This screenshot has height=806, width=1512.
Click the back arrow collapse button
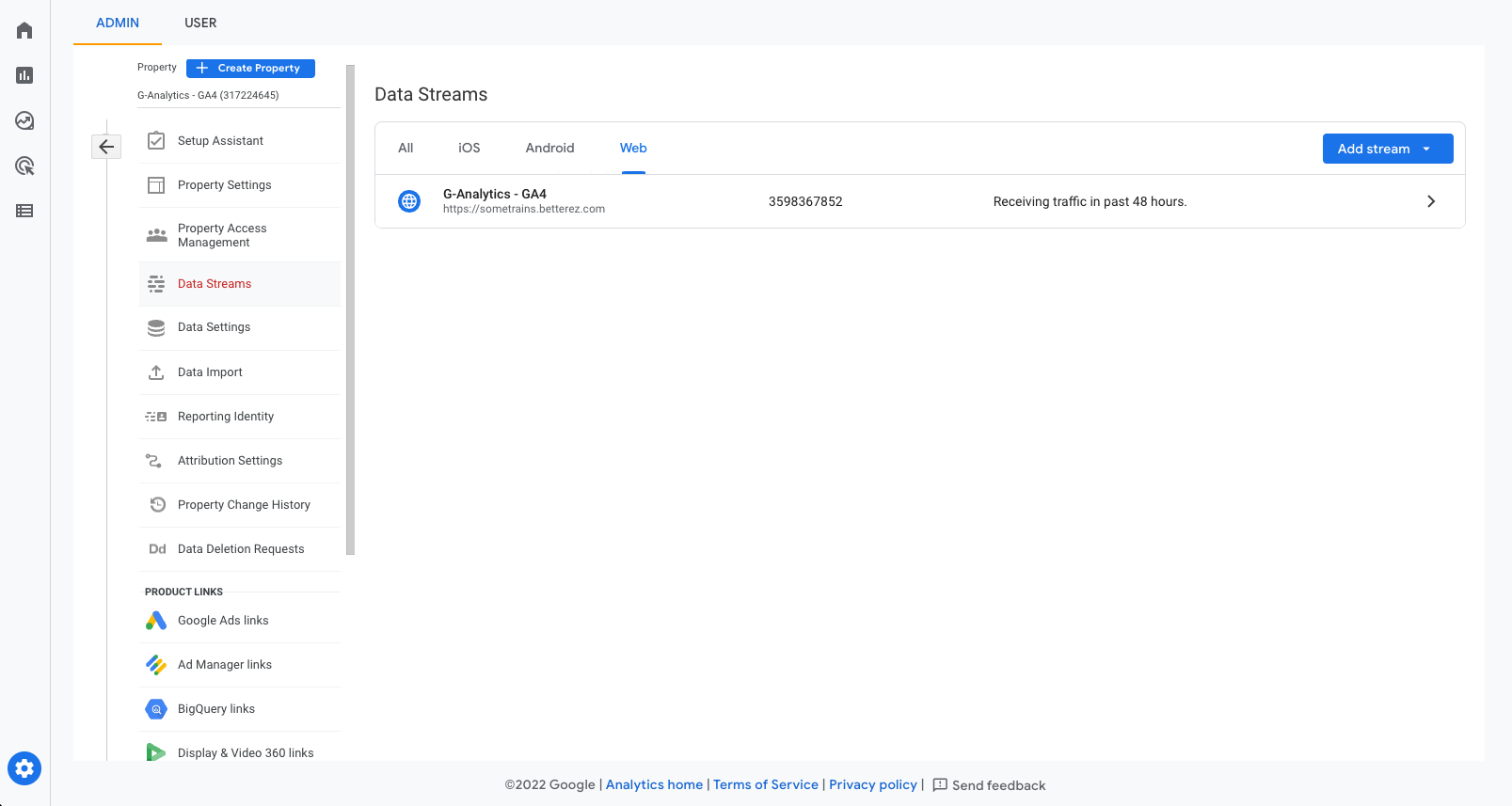(106, 146)
